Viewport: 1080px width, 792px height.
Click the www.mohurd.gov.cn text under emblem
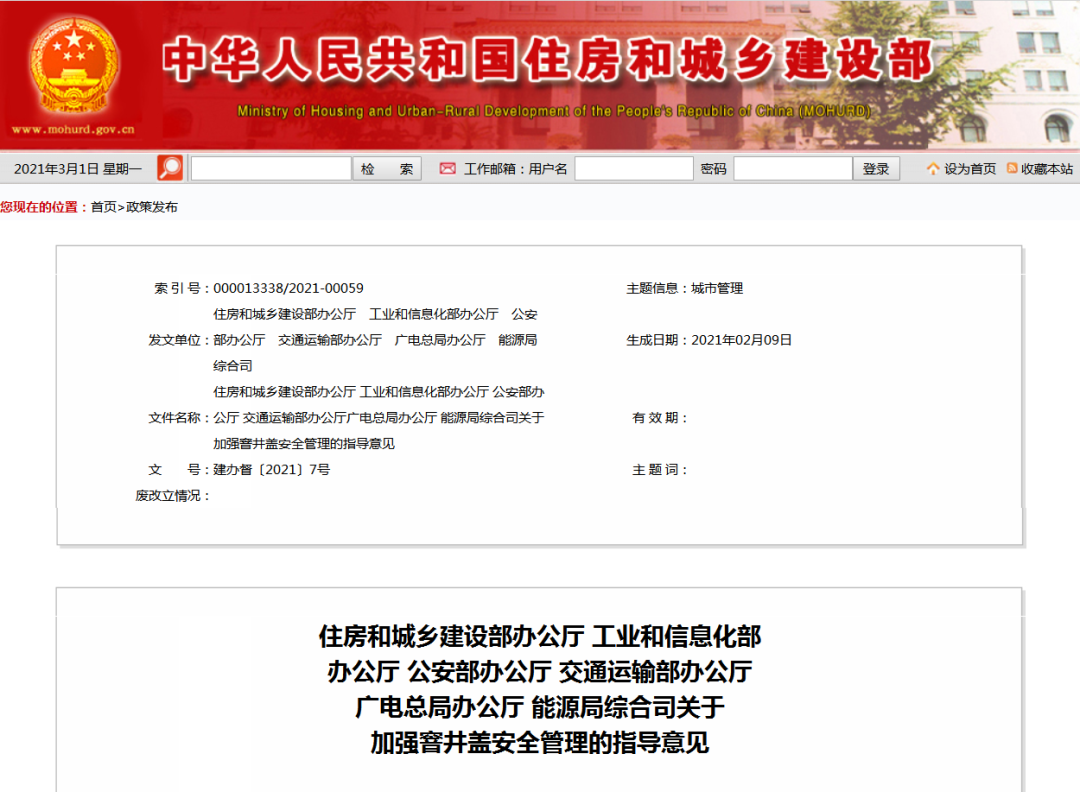coord(73,129)
